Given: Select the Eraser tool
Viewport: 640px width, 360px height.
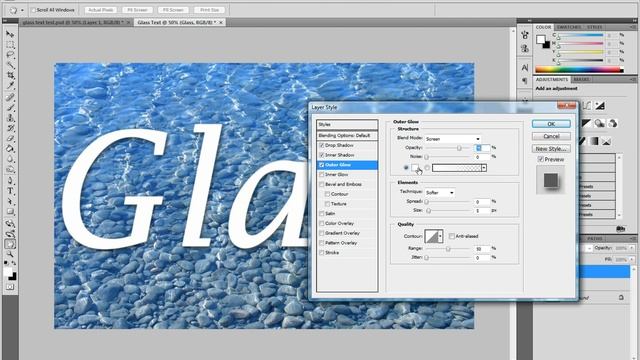Looking at the screenshot, I should coord(10,138).
